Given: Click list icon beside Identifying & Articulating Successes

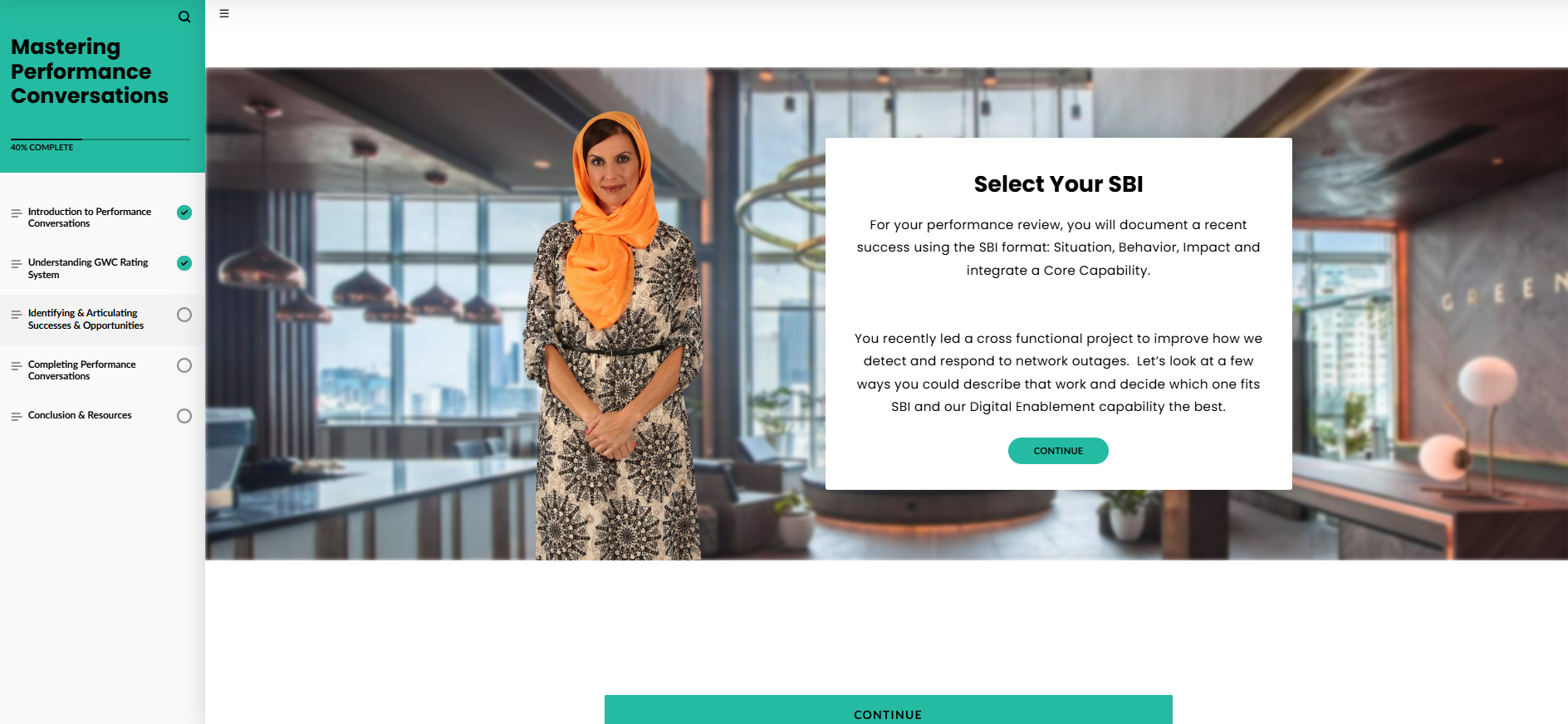Looking at the screenshot, I should [x=16, y=315].
